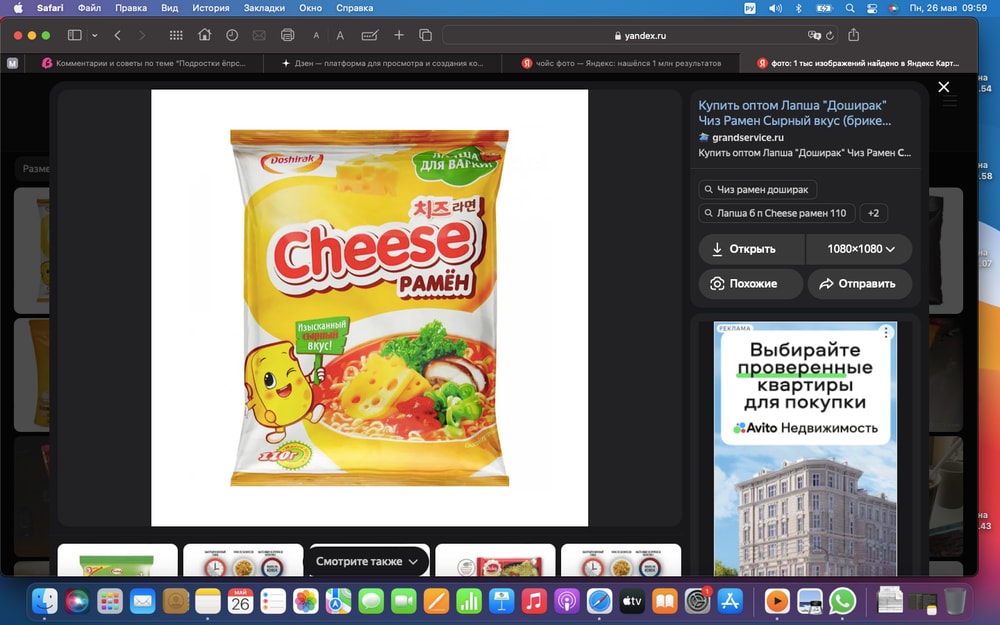
Task: Open the Вид menu
Action: coord(169,8)
